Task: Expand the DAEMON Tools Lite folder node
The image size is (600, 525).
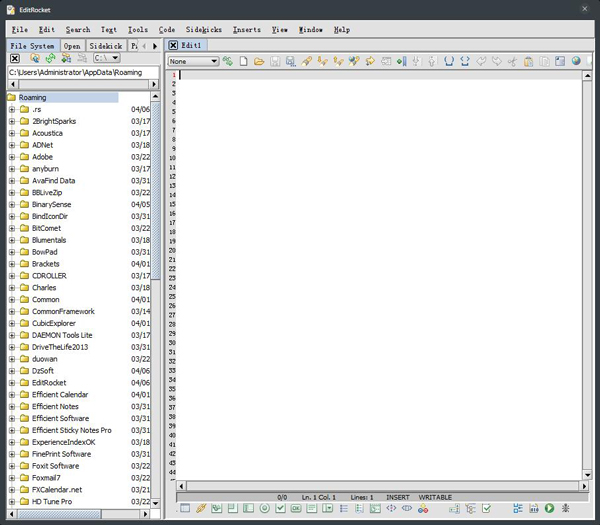Action: click(12, 335)
